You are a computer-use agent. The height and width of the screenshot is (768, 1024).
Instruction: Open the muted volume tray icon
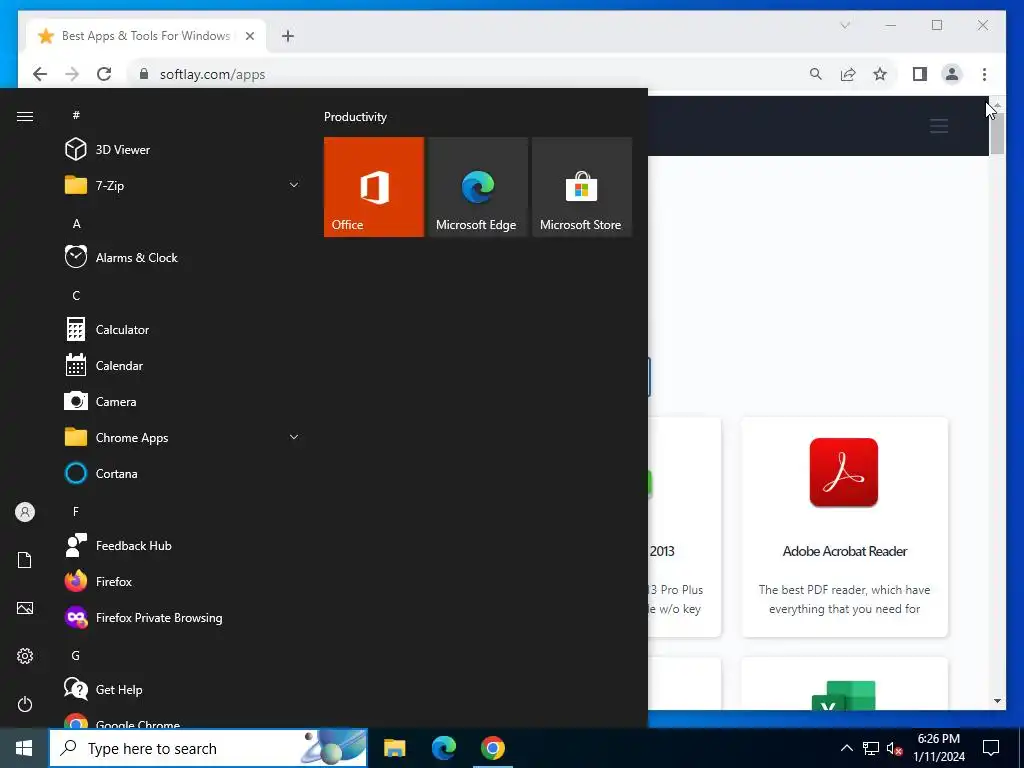(x=894, y=748)
